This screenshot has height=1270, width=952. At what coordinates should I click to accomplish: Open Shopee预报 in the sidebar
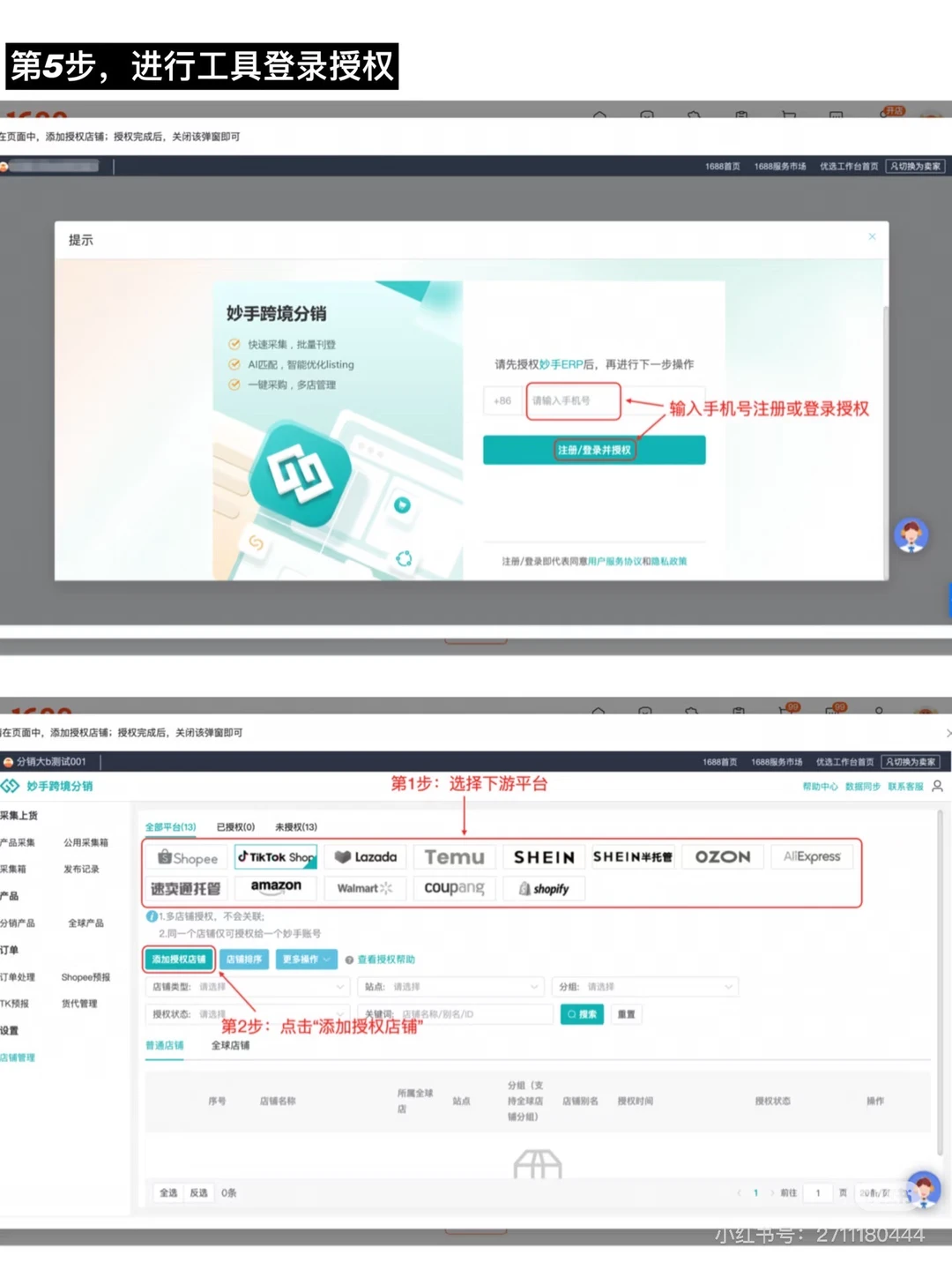click(86, 977)
